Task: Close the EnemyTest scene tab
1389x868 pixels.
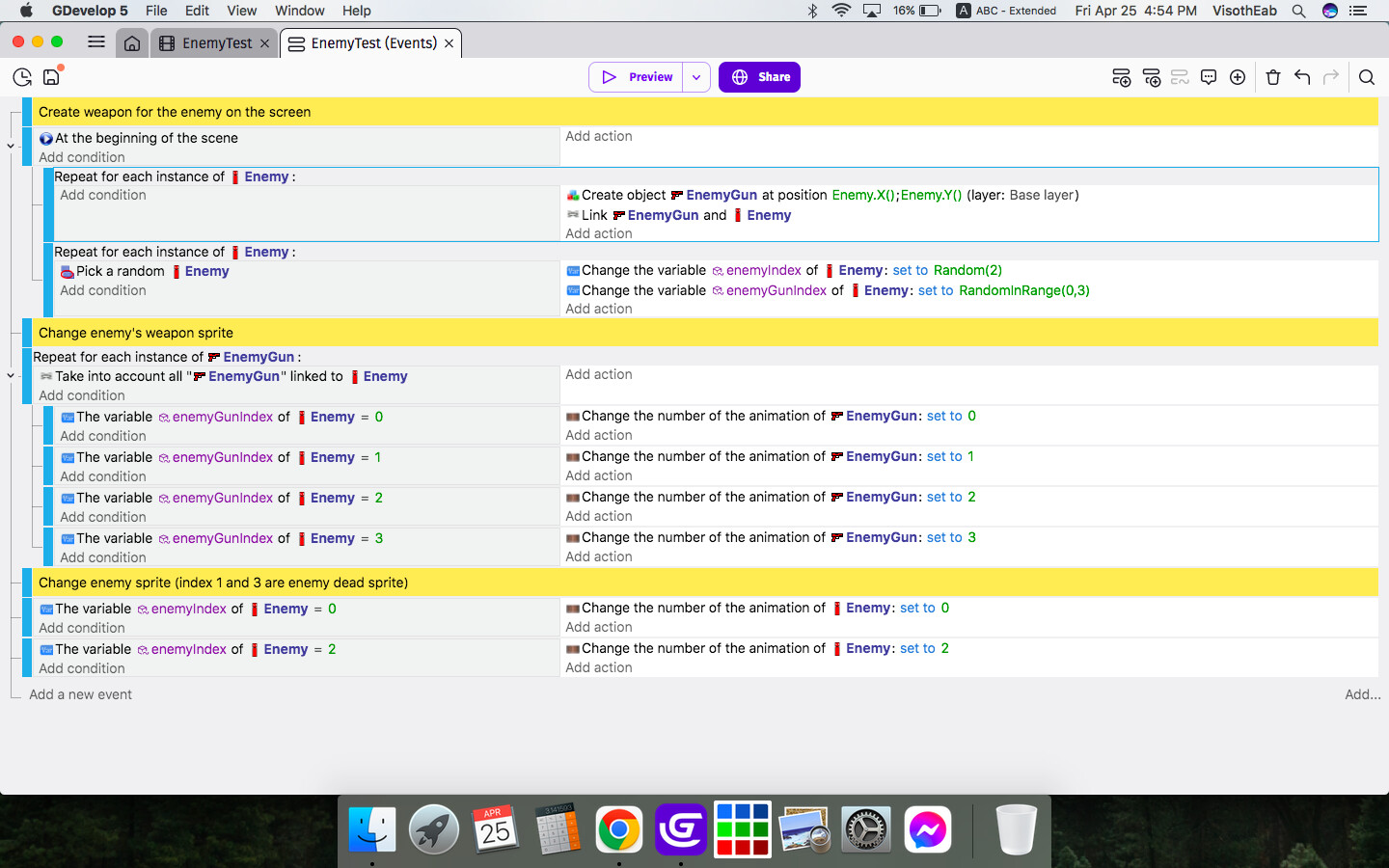Action: 264,43
